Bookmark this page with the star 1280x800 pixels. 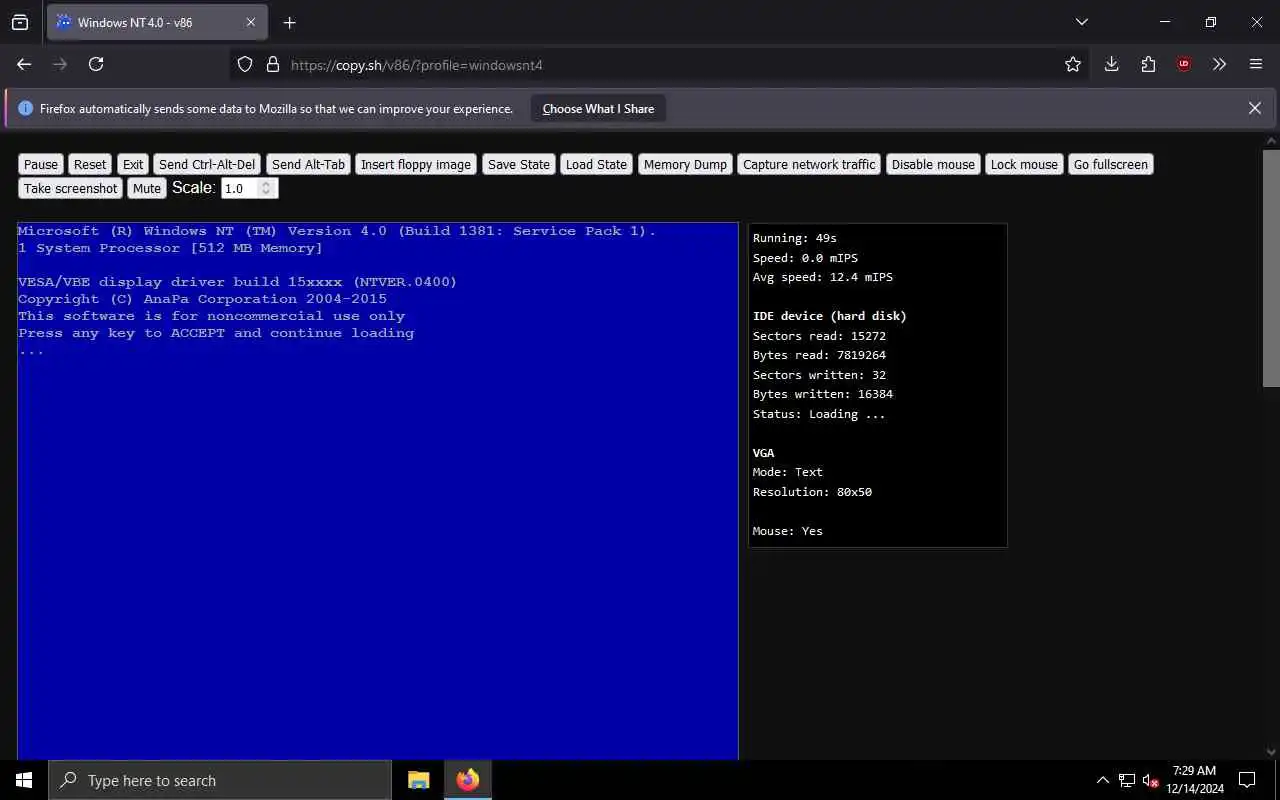[x=1073, y=64]
